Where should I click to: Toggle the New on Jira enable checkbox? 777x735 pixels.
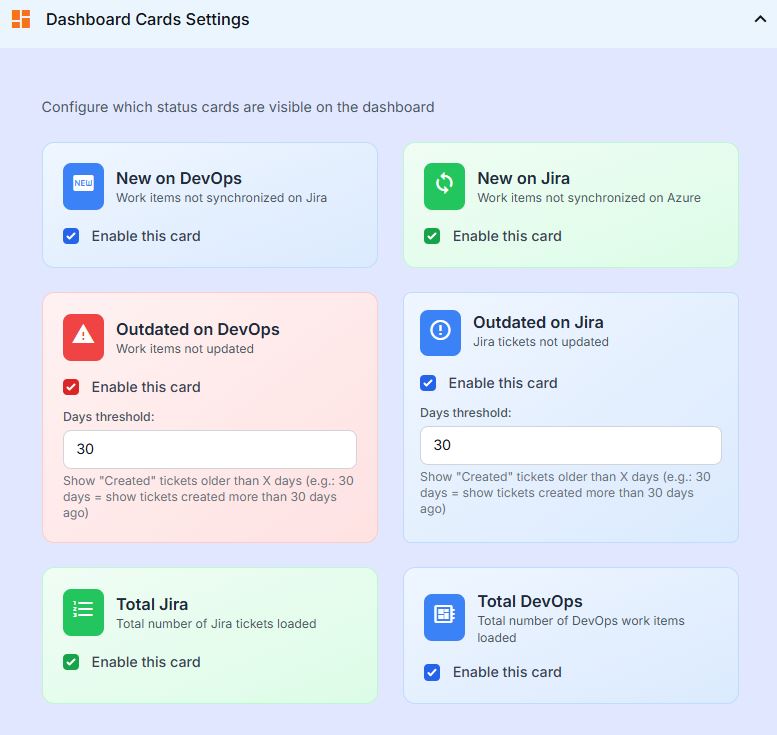point(432,236)
